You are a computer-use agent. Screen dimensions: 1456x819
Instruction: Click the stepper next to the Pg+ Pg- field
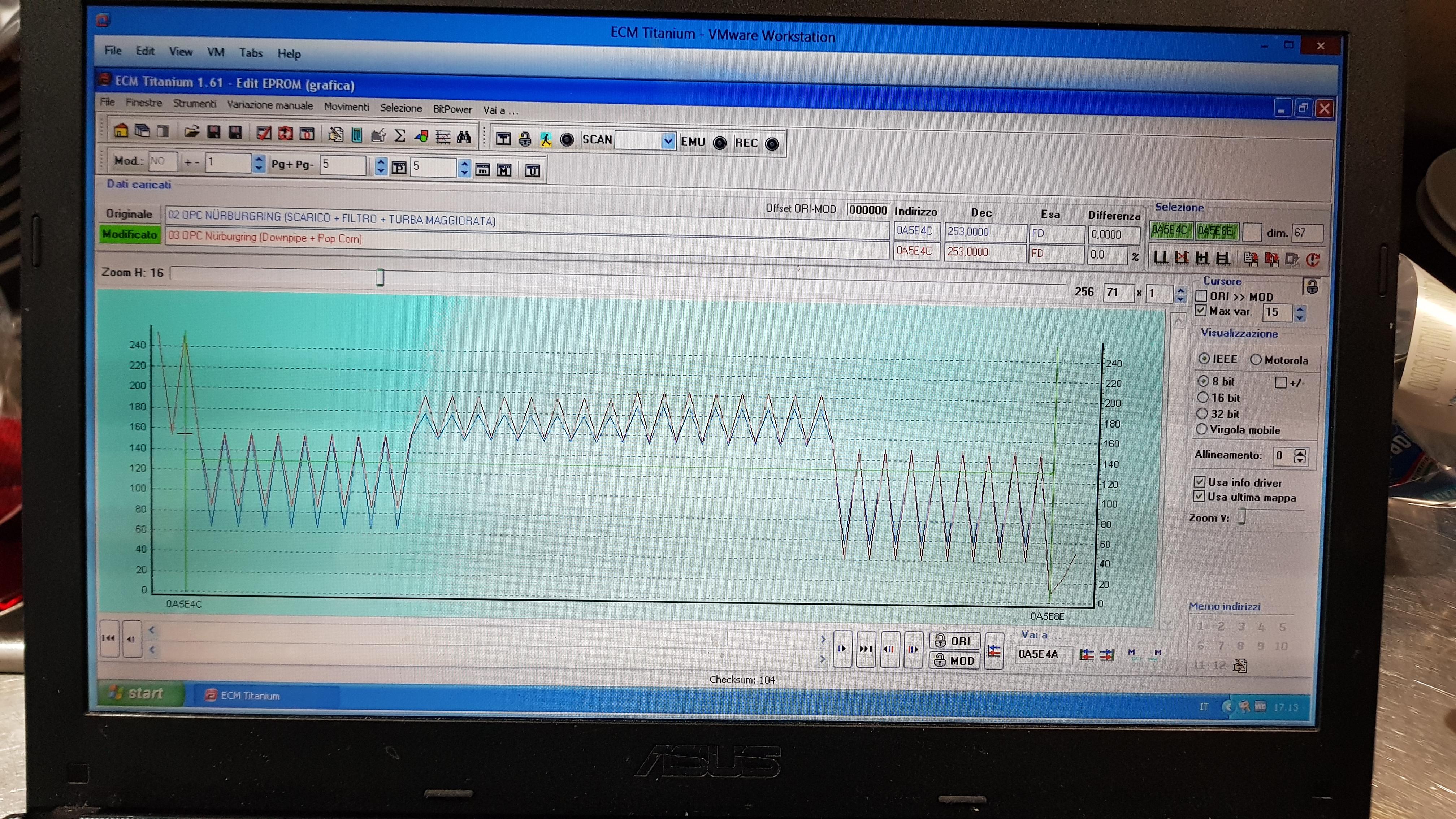pyautogui.click(x=380, y=166)
